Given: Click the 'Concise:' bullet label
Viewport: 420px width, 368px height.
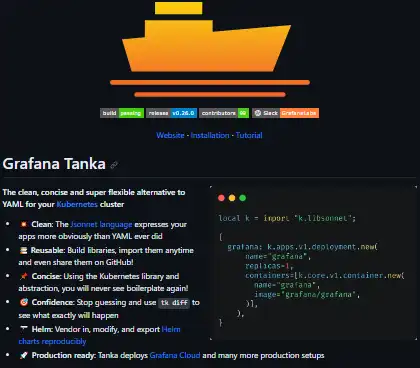Looking at the screenshot, I should [x=46, y=276].
